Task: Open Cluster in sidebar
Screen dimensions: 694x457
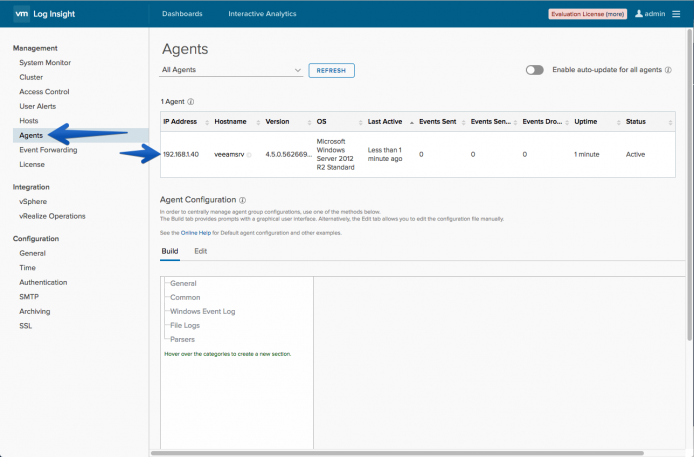Action: pos(31,77)
